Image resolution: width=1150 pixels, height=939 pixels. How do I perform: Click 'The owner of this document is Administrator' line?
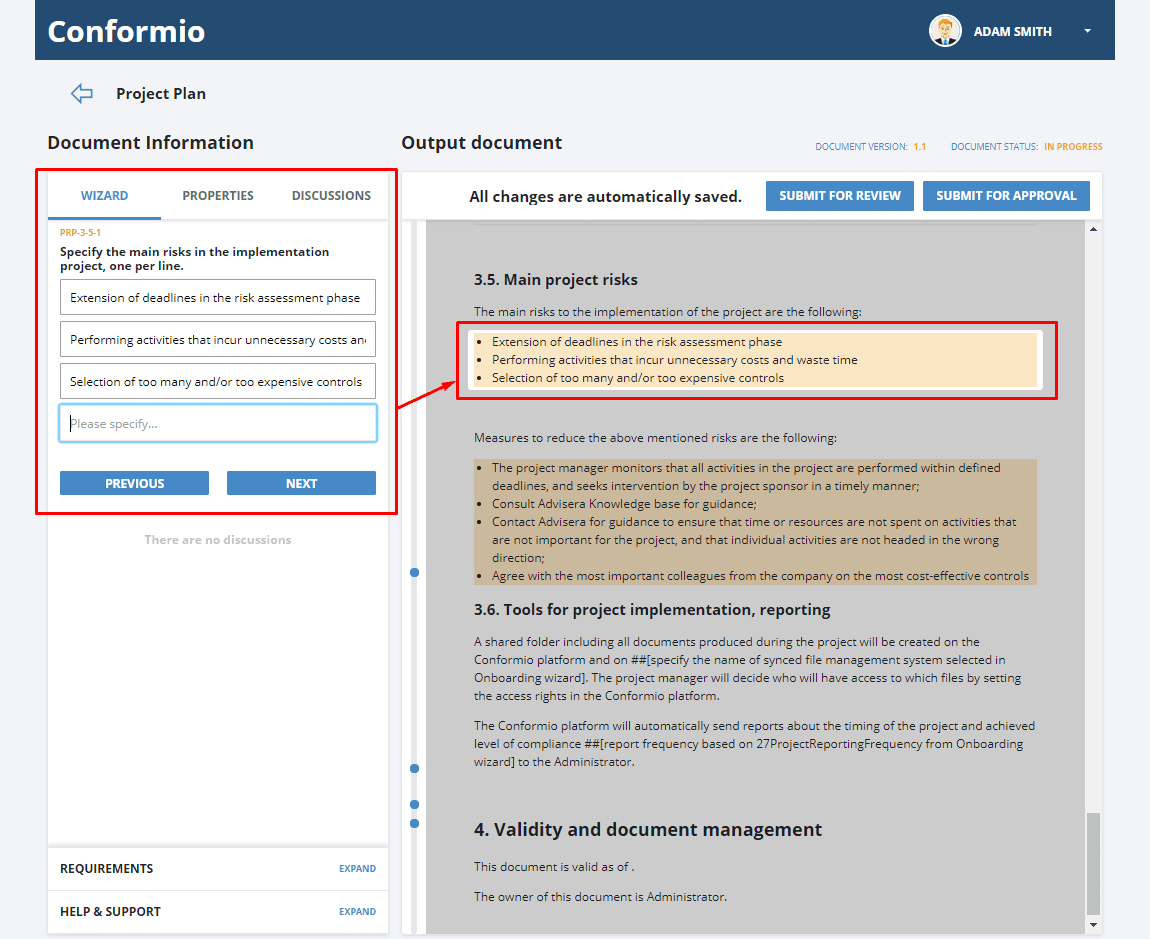coord(600,896)
